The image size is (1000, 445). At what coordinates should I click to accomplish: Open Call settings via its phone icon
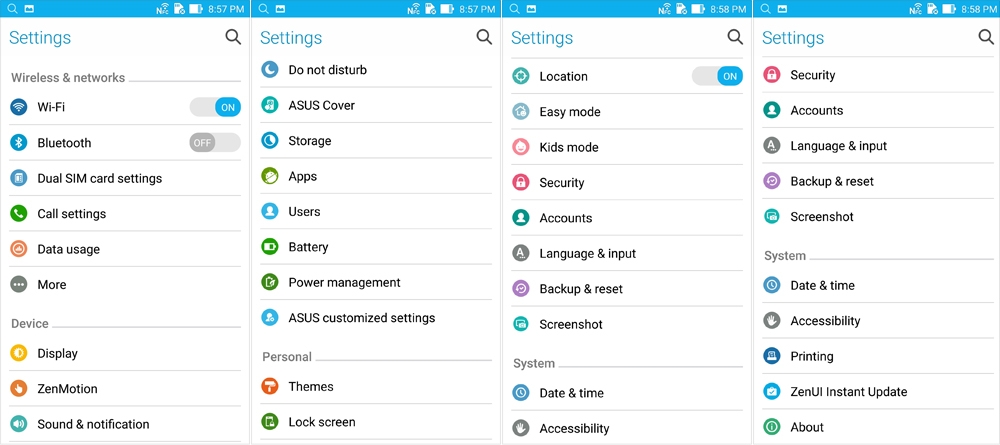click(18, 214)
